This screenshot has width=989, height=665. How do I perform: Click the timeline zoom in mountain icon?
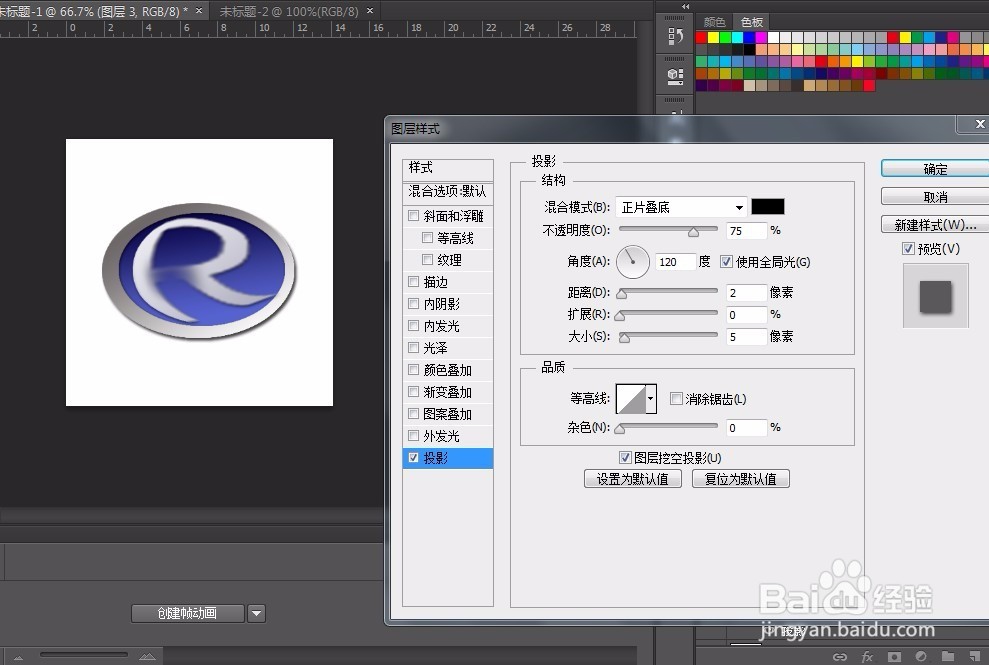147,657
